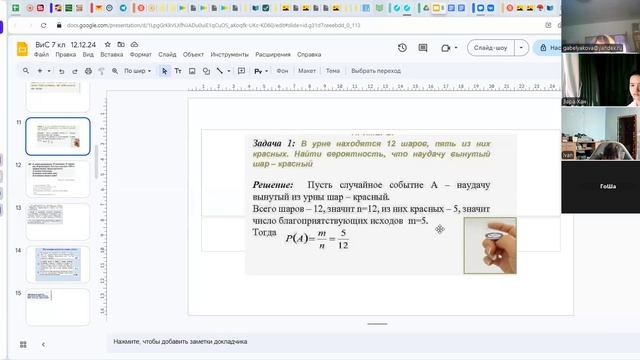The image size is (640, 360).
Task: Reload the page in browser
Action: (44, 25)
